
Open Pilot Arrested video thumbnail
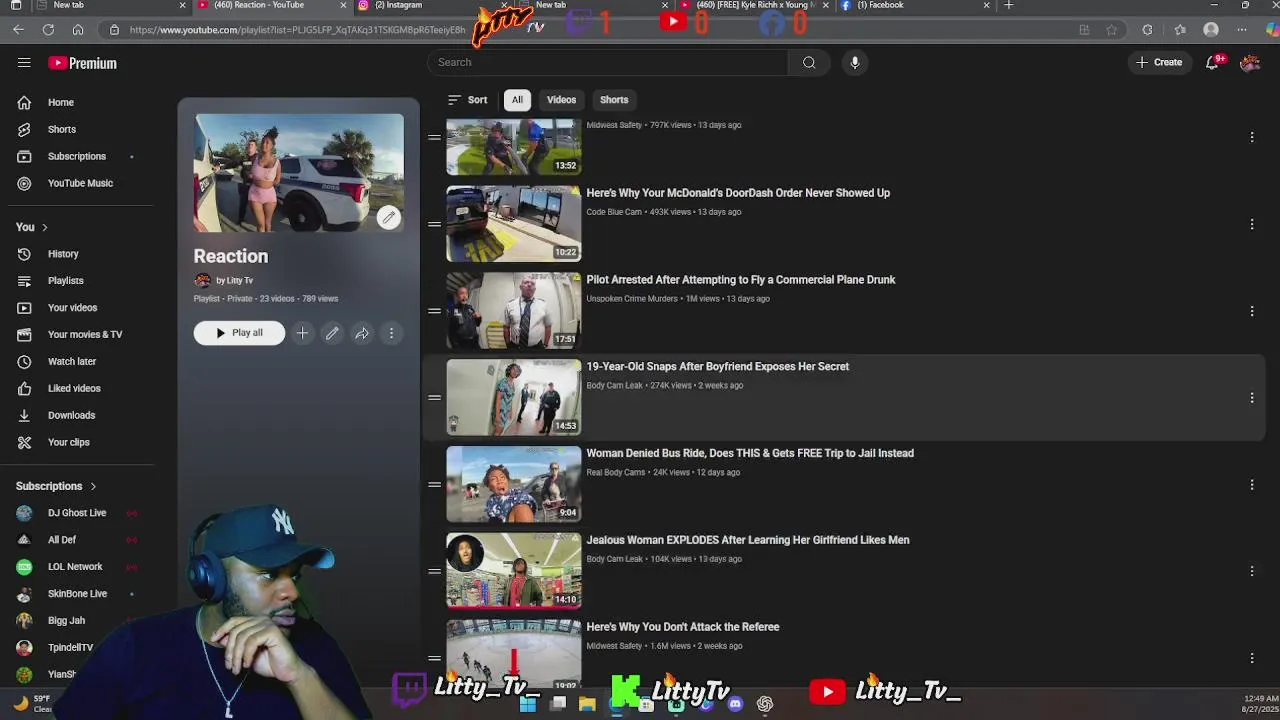point(513,311)
